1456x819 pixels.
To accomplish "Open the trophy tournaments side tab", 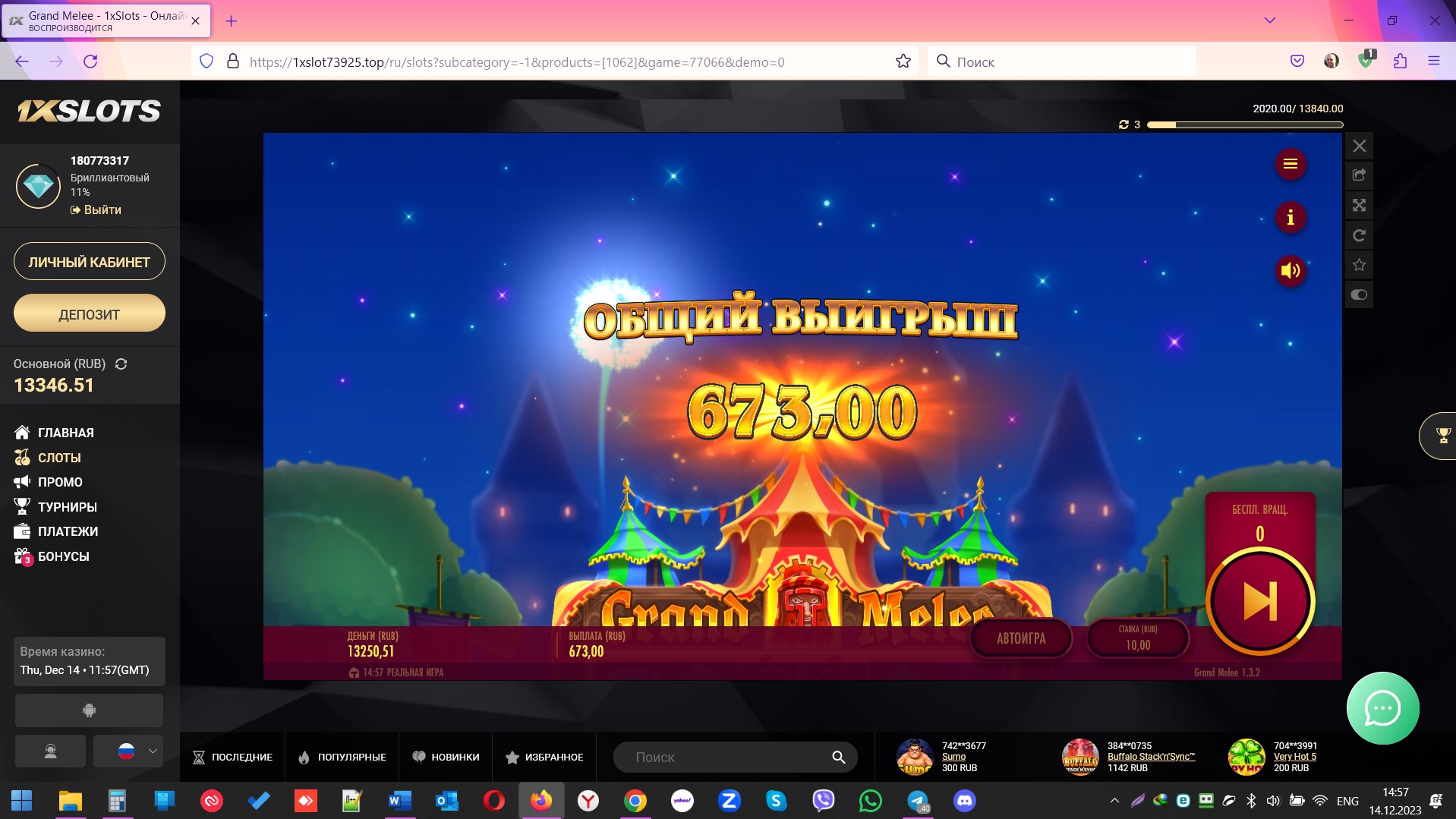I will click(x=1439, y=436).
